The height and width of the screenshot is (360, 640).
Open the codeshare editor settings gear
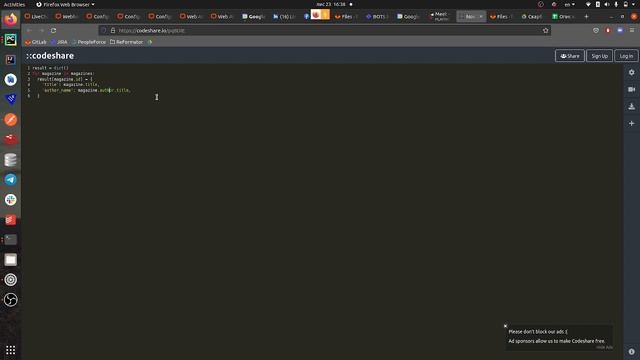click(631, 72)
